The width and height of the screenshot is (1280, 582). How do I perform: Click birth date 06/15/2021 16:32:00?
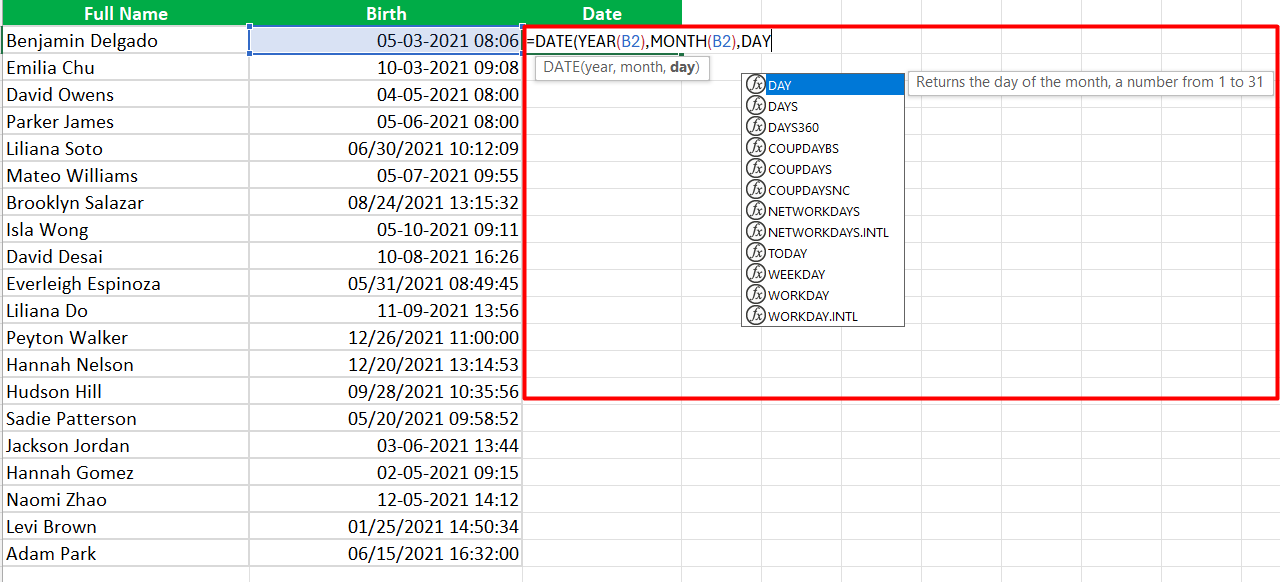386,554
